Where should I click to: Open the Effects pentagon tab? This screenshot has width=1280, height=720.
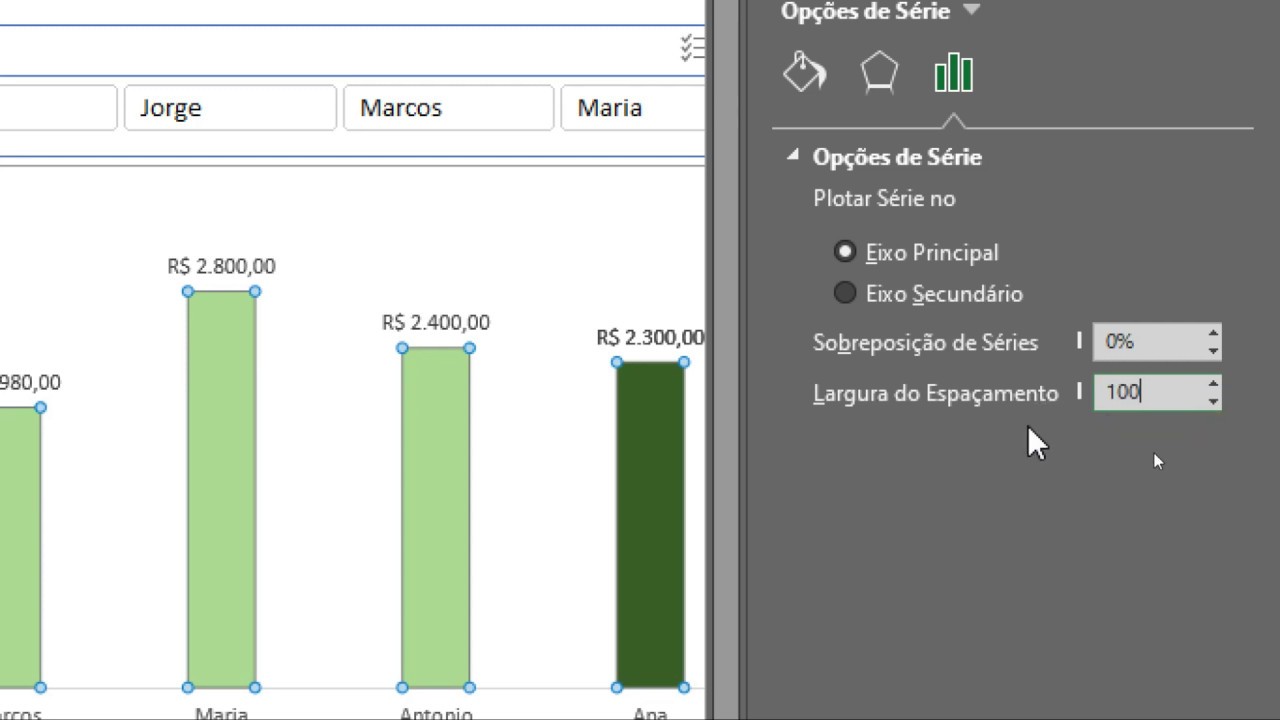pos(879,73)
